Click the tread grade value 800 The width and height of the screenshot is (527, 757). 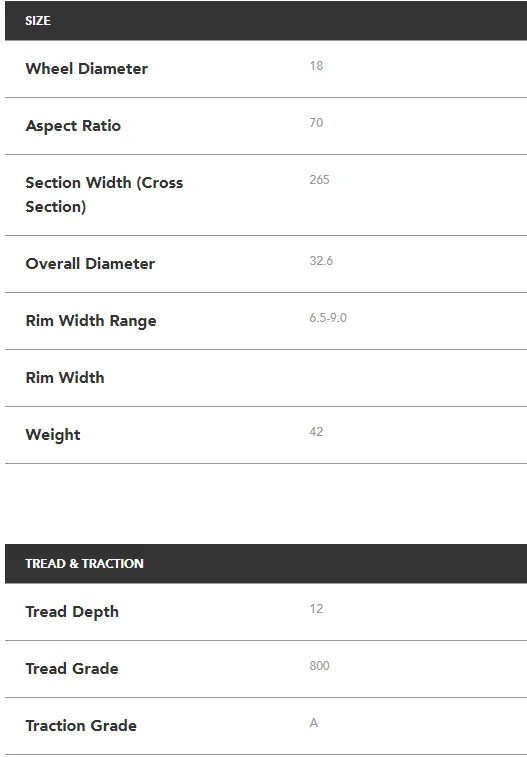pos(319,666)
